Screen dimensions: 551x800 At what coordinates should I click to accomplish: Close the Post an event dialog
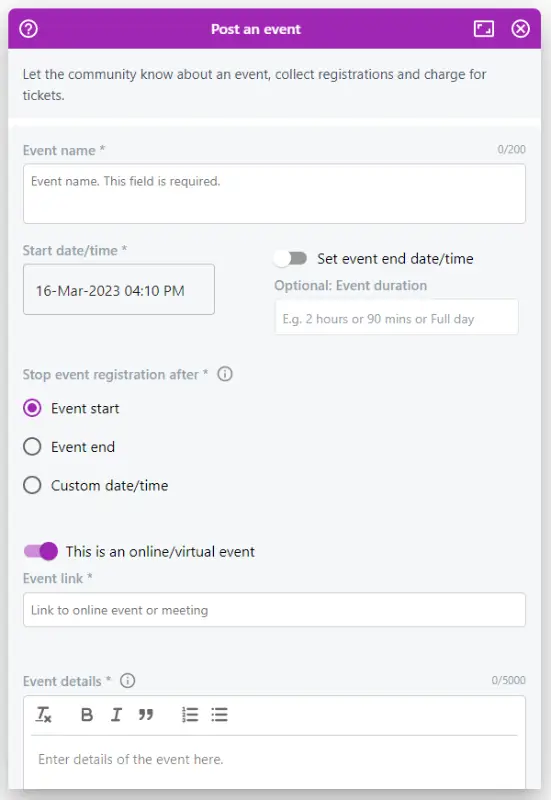click(520, 29)
